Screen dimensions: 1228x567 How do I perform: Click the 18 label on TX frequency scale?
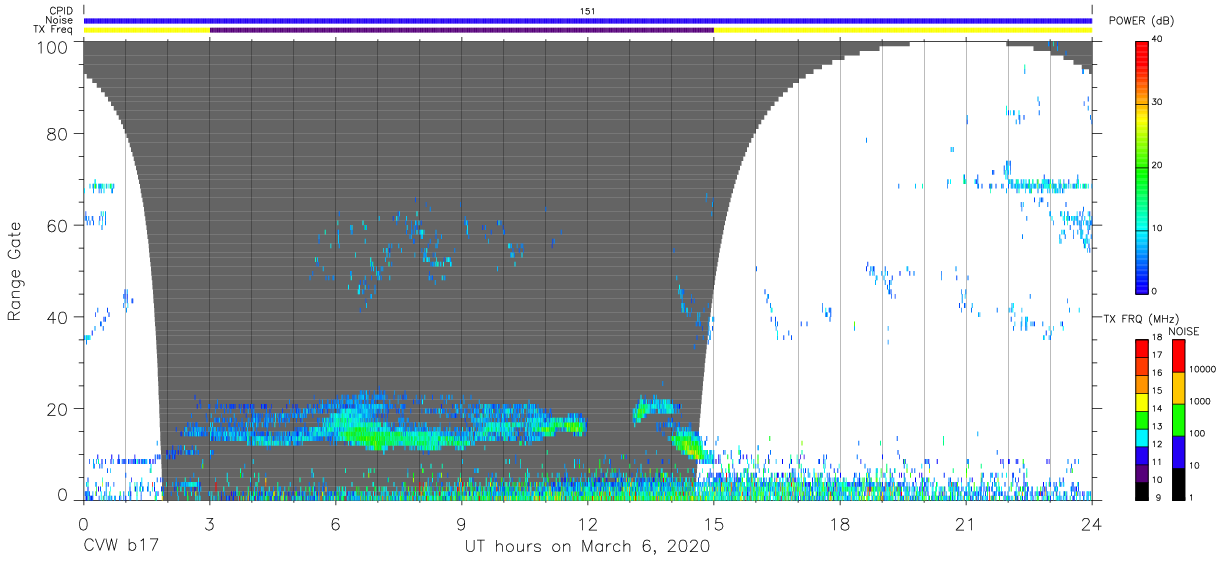(1158, 340)
